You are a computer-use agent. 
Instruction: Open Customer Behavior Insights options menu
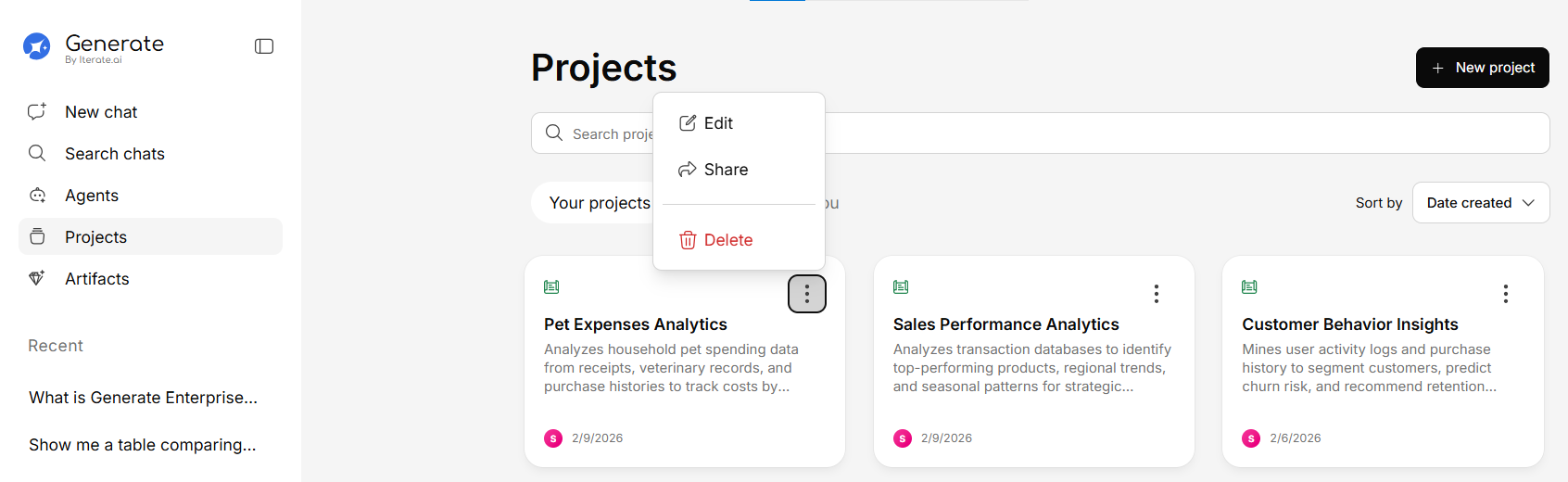(1505, 294)
